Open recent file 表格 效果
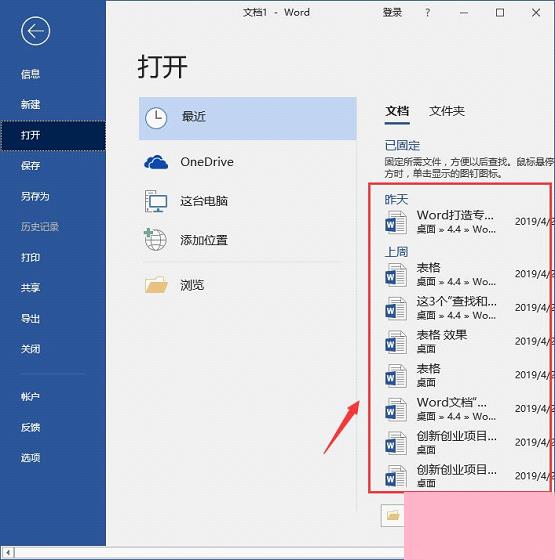The height and width of the screenshot is (560, 555). pos(442,335)
